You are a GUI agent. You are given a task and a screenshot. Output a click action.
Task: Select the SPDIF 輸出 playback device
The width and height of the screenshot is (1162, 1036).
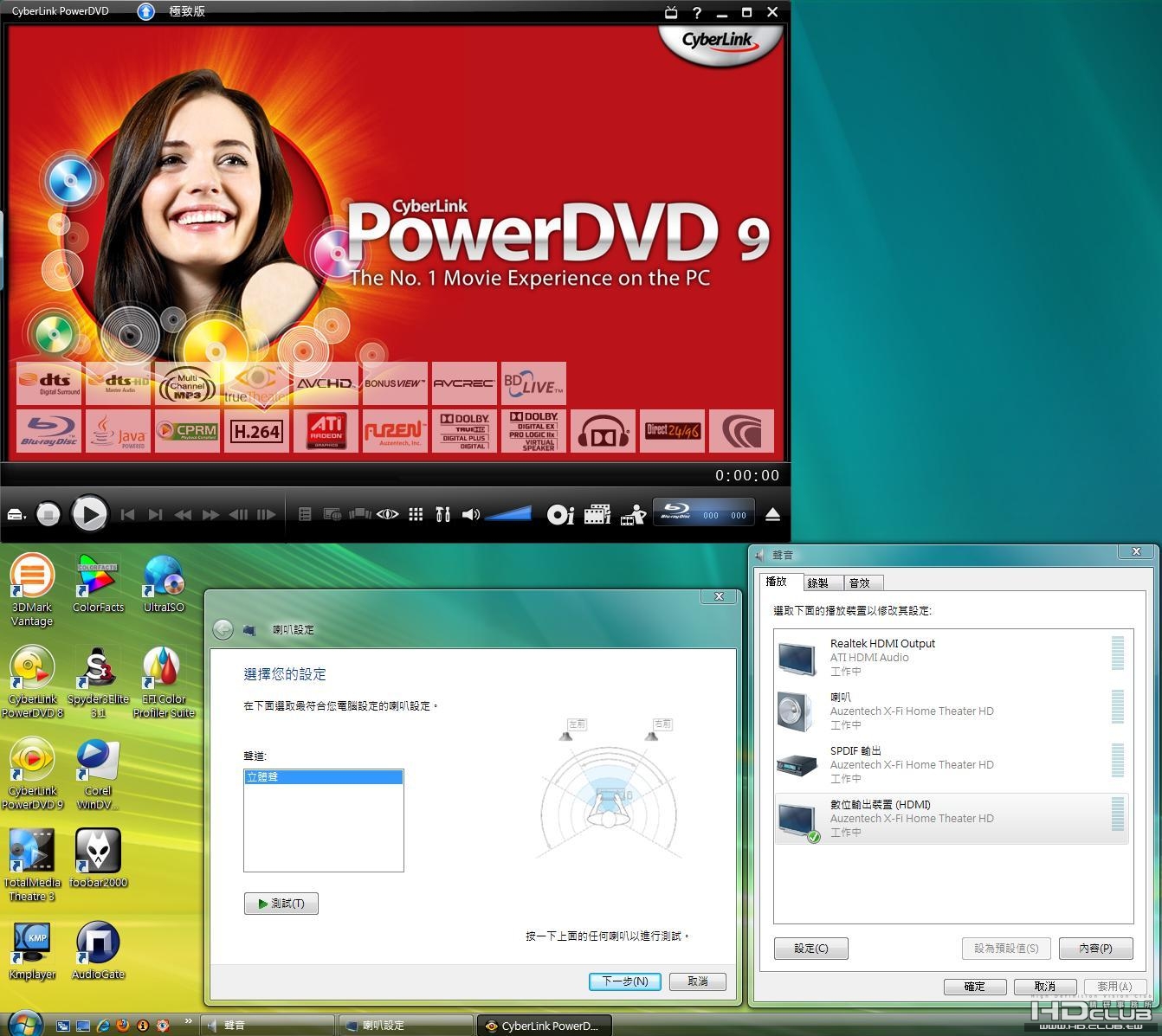click(952, 765)
